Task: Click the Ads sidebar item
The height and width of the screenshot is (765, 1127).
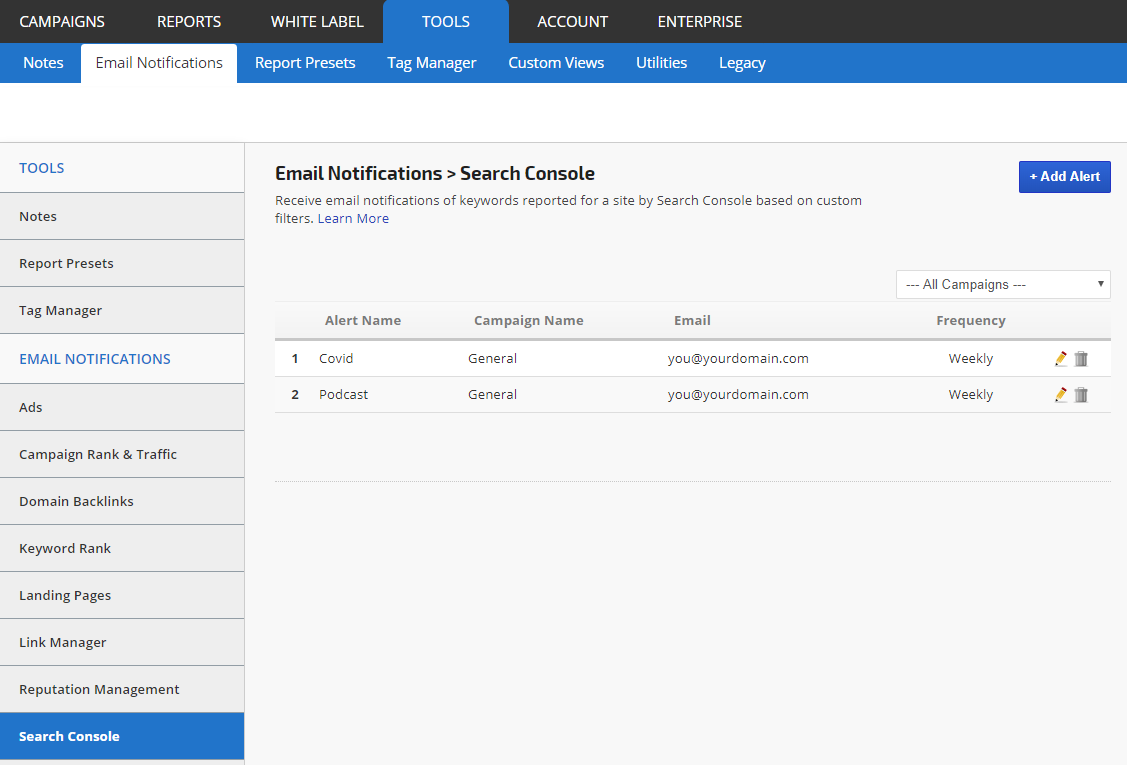Action: point(31,407)
